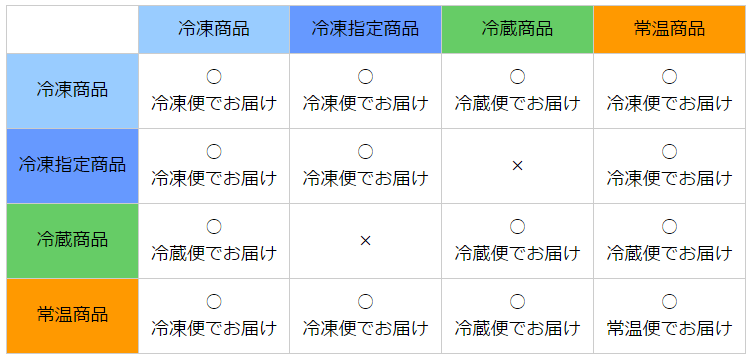
Task: Click the circle in 冷凍商品 row, 冷凍商品 column
Action: [214, 76]
